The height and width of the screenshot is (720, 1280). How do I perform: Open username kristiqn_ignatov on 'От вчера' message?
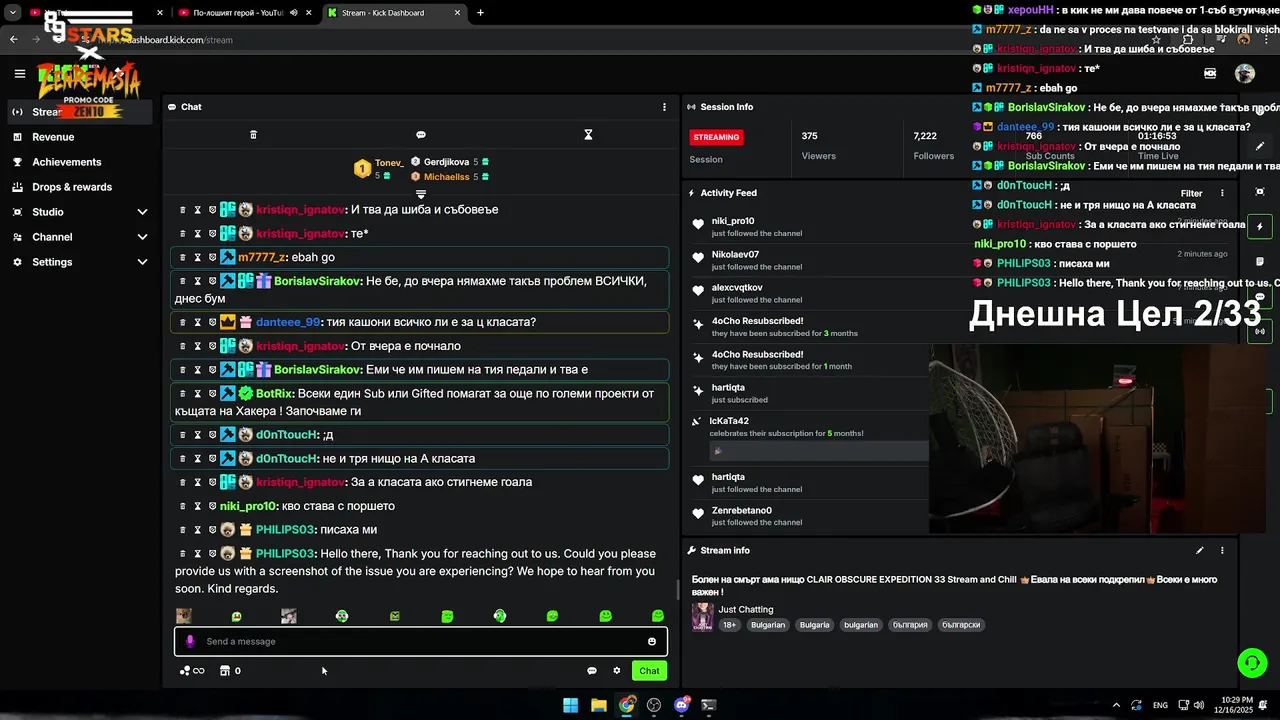(301, 346)
